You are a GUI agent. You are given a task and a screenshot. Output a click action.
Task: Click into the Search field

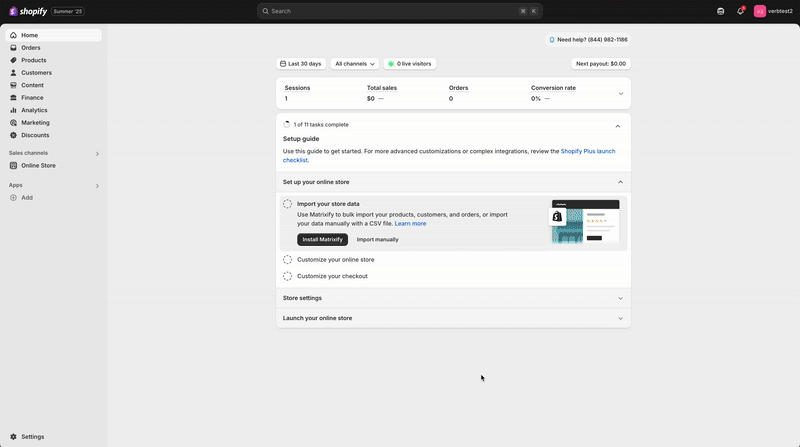click(x=400, y=11)
